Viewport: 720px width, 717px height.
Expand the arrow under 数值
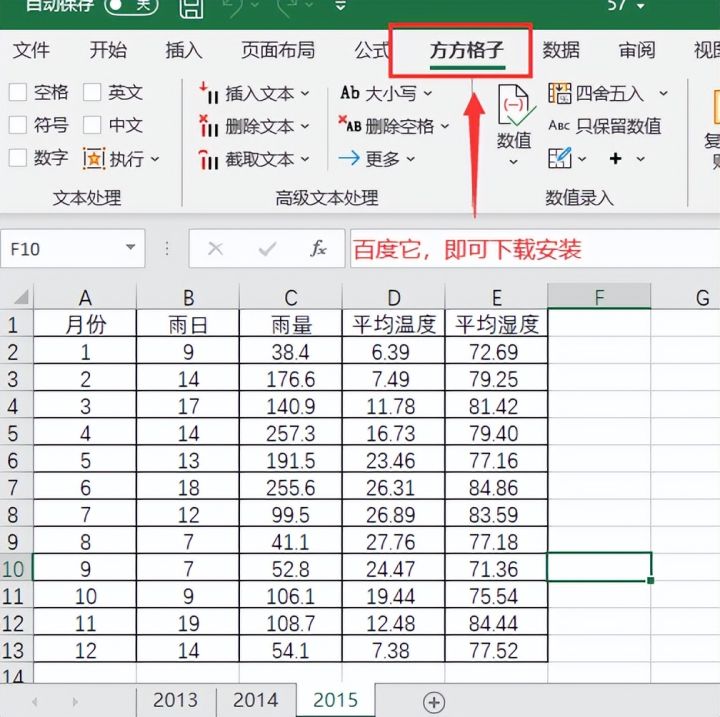pyautogui.click(x=514, y=162)
